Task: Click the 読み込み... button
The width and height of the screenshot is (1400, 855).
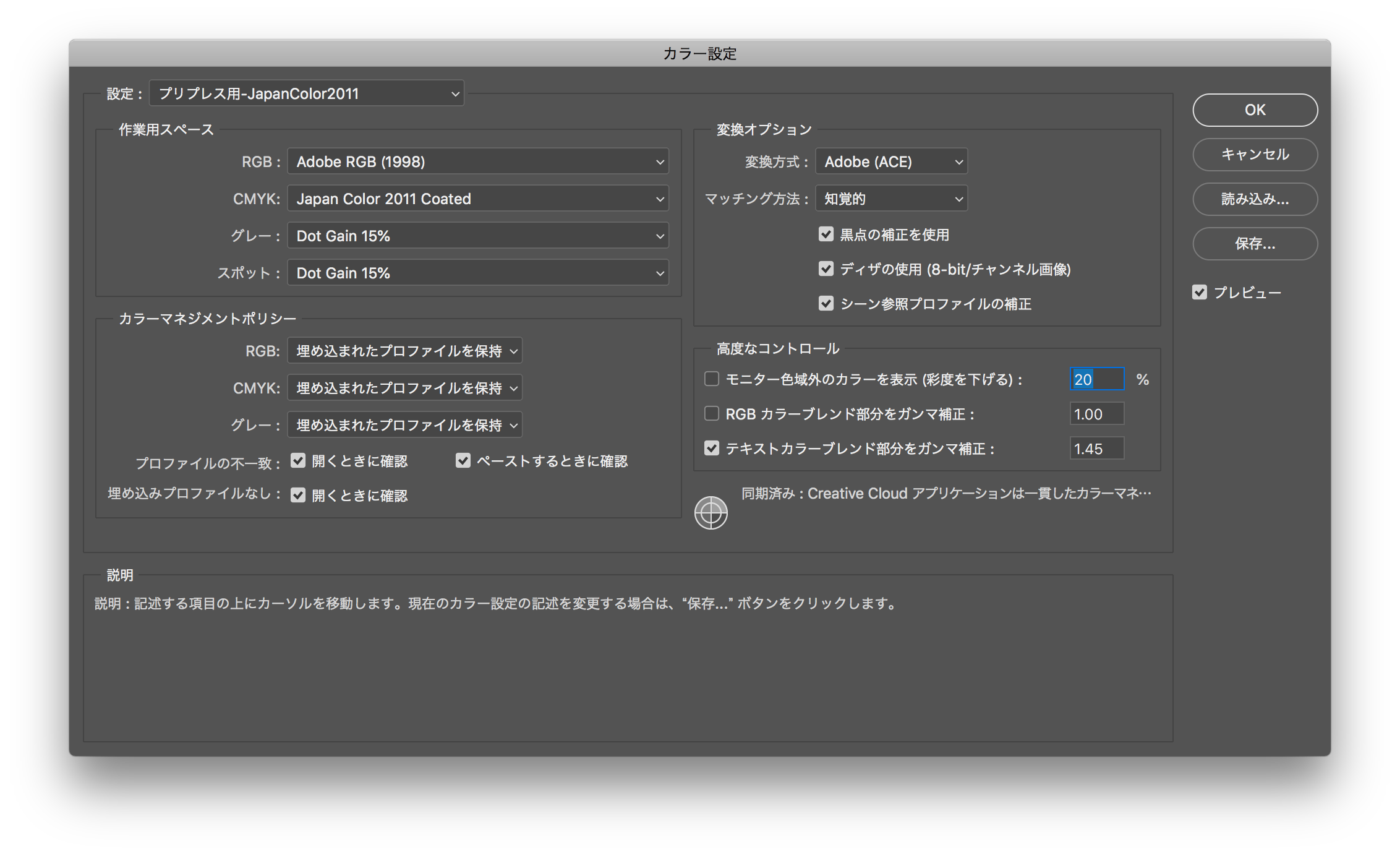Action: [1255, 199]
